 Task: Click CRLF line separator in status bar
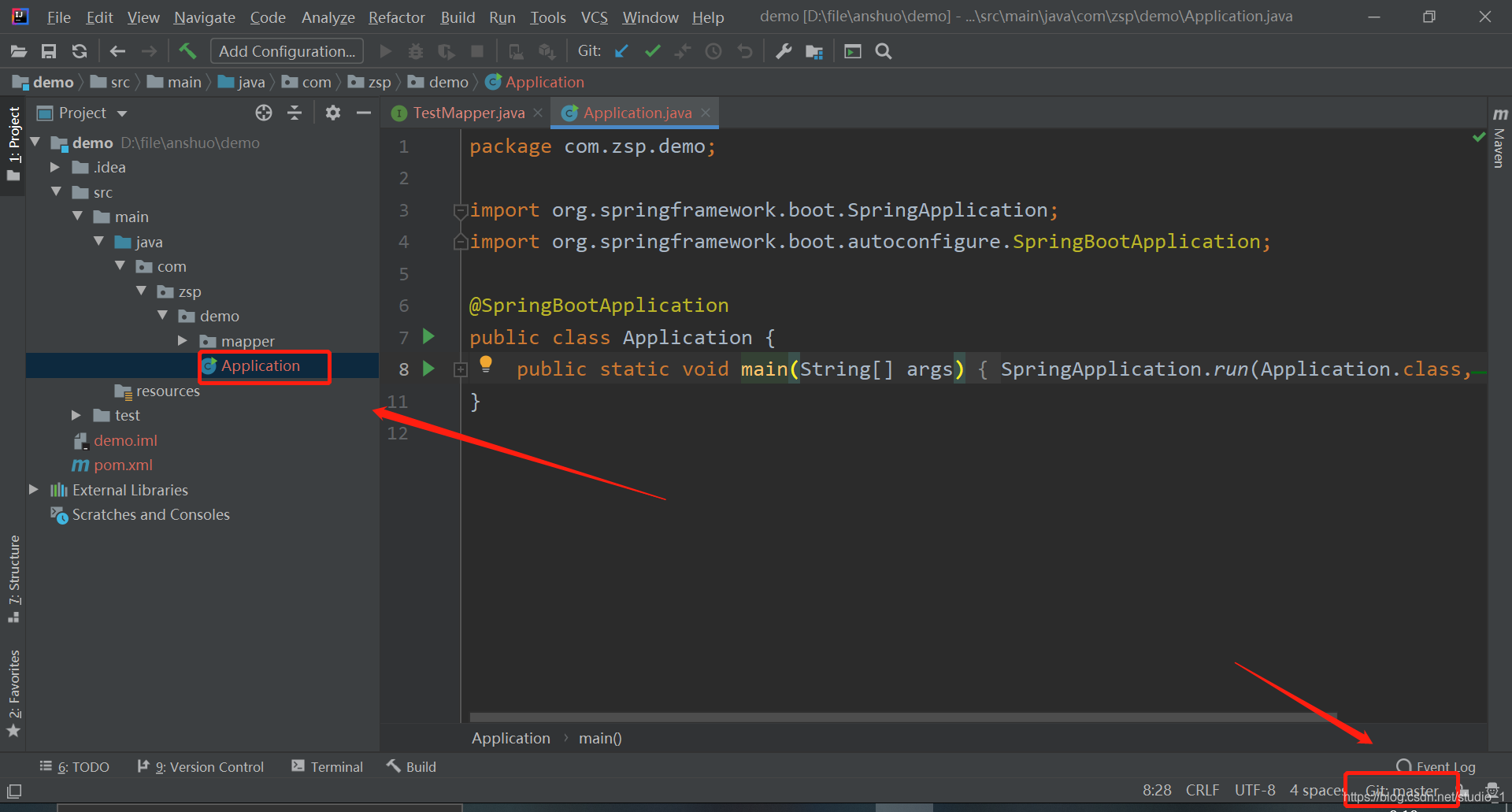(1203, 790)
